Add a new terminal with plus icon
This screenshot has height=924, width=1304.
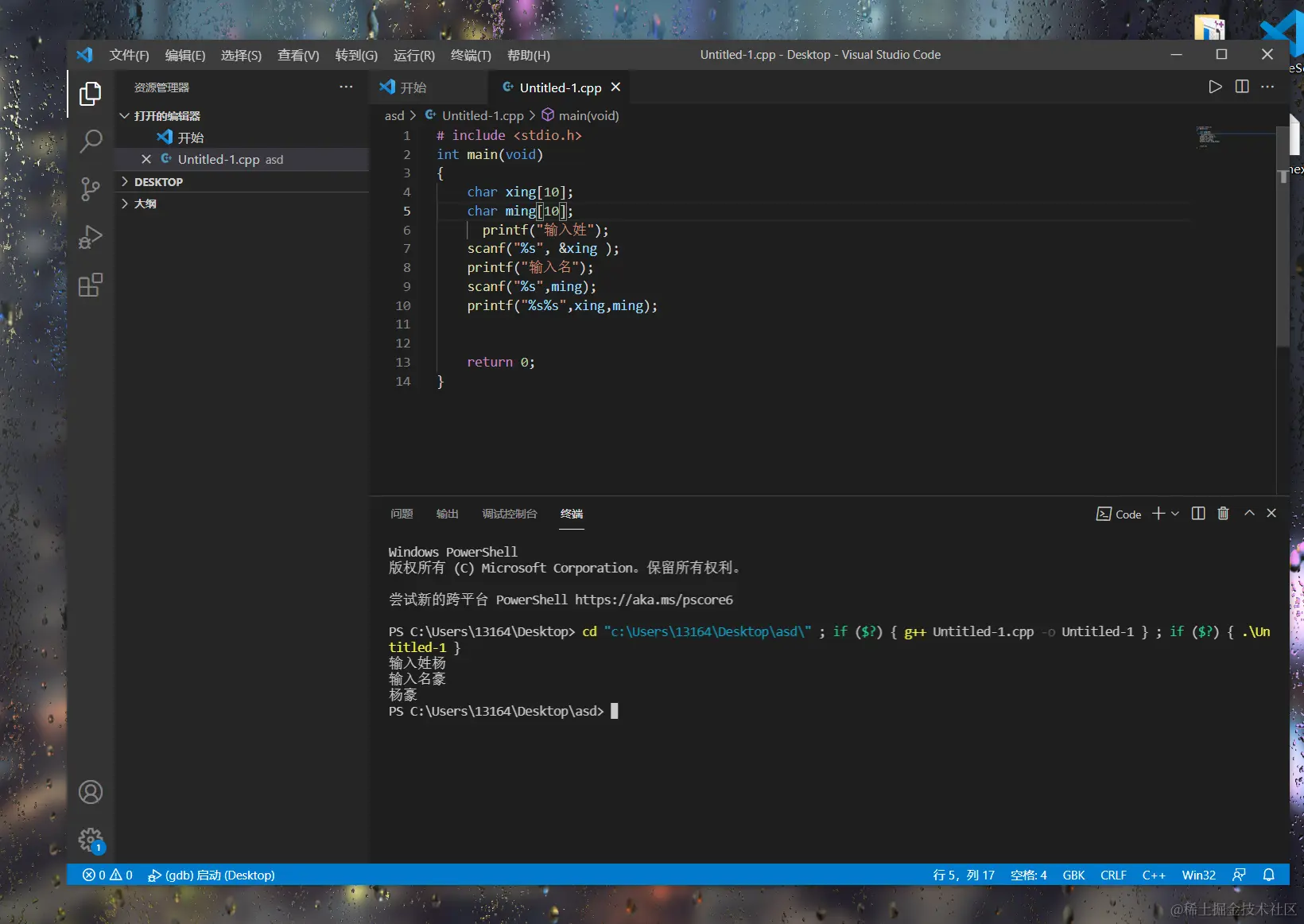pos(1158,514)
